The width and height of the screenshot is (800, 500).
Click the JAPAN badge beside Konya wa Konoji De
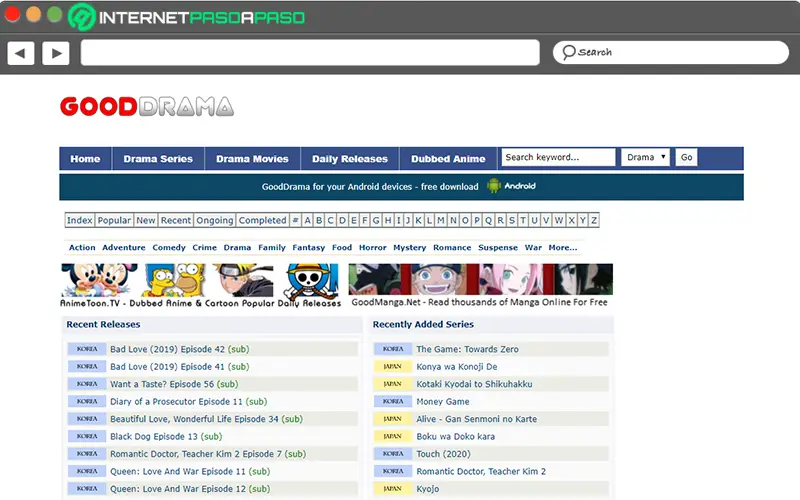click(392, 366)
